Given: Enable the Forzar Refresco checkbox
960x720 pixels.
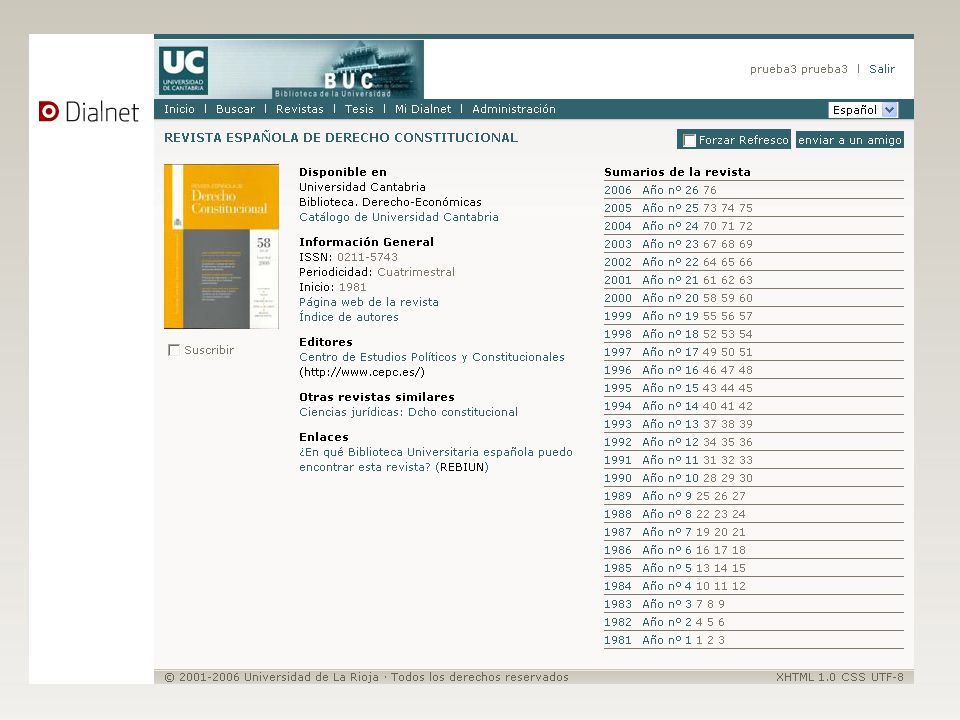Looking at the screenshot, I should [x=689, y=140].
